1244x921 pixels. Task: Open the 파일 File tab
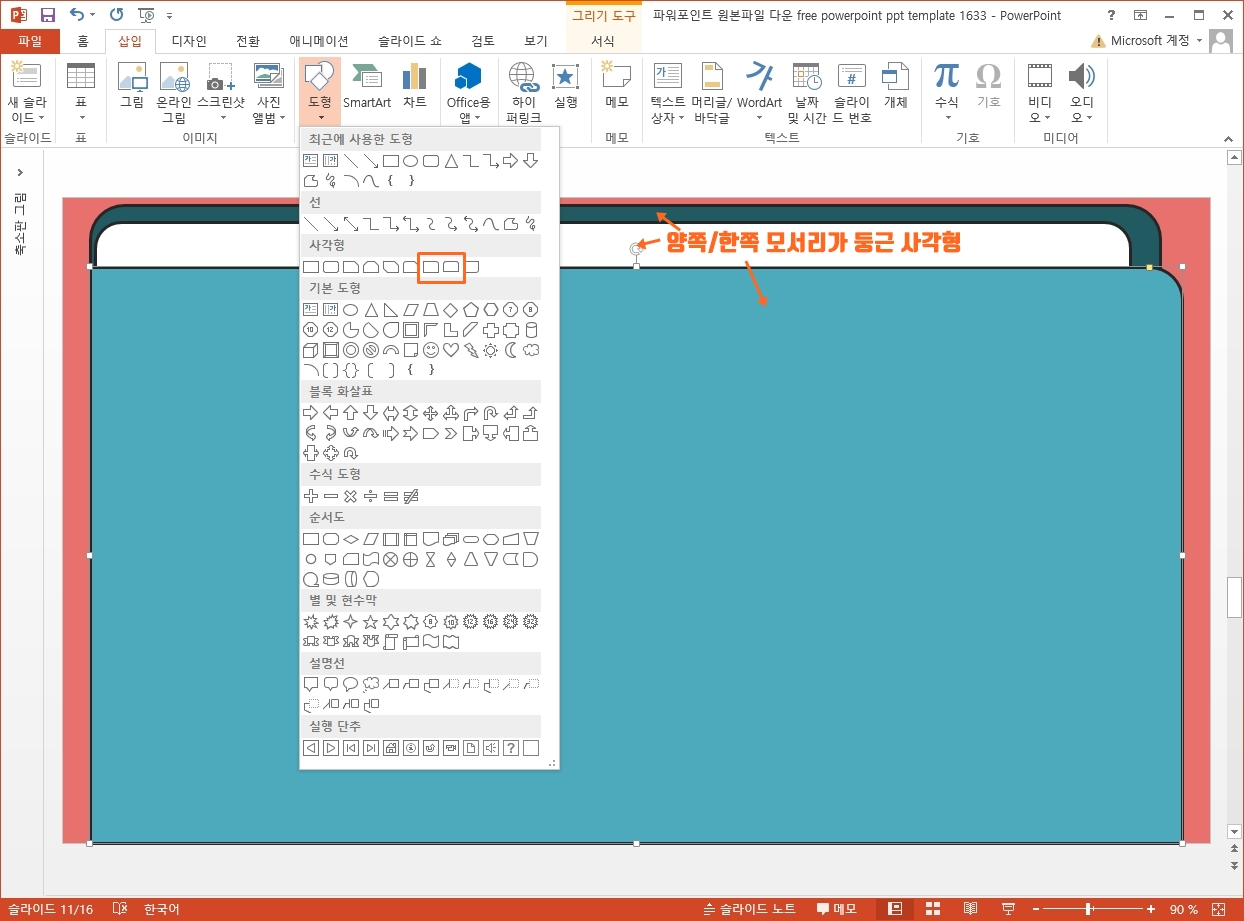pyautogui.click(x=30, y=41)
